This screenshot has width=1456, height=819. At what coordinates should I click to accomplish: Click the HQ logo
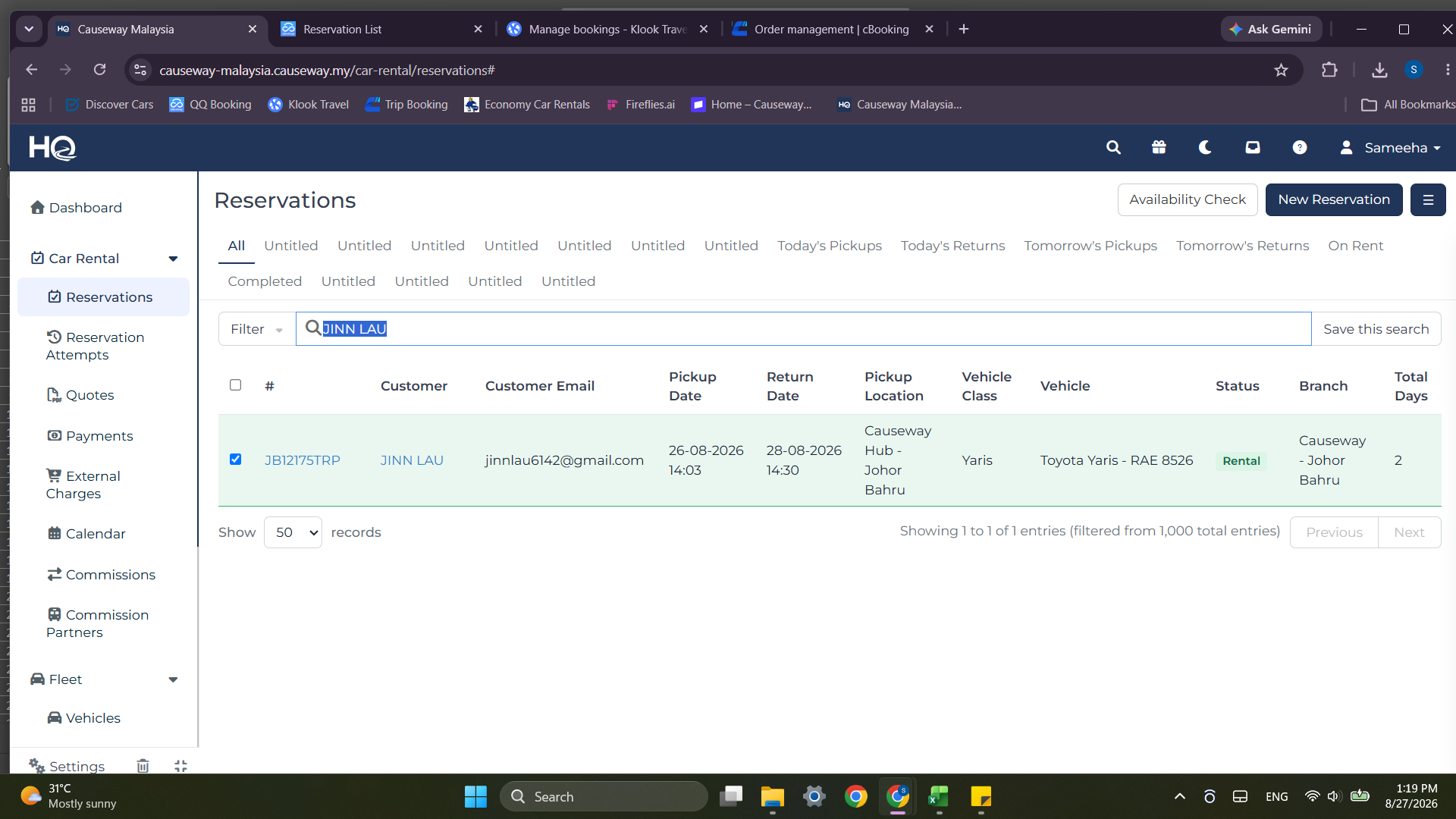click(52, 148)
